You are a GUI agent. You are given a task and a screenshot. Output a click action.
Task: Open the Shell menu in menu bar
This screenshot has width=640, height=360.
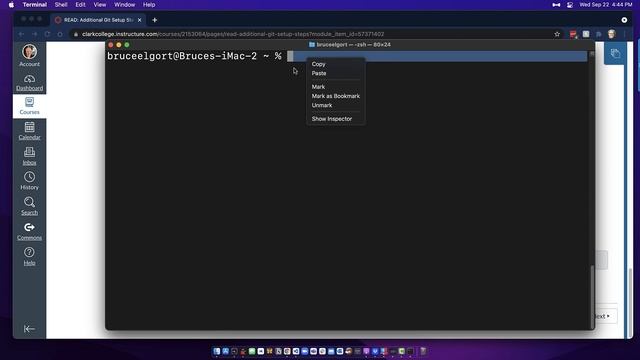tap(61, 4)
